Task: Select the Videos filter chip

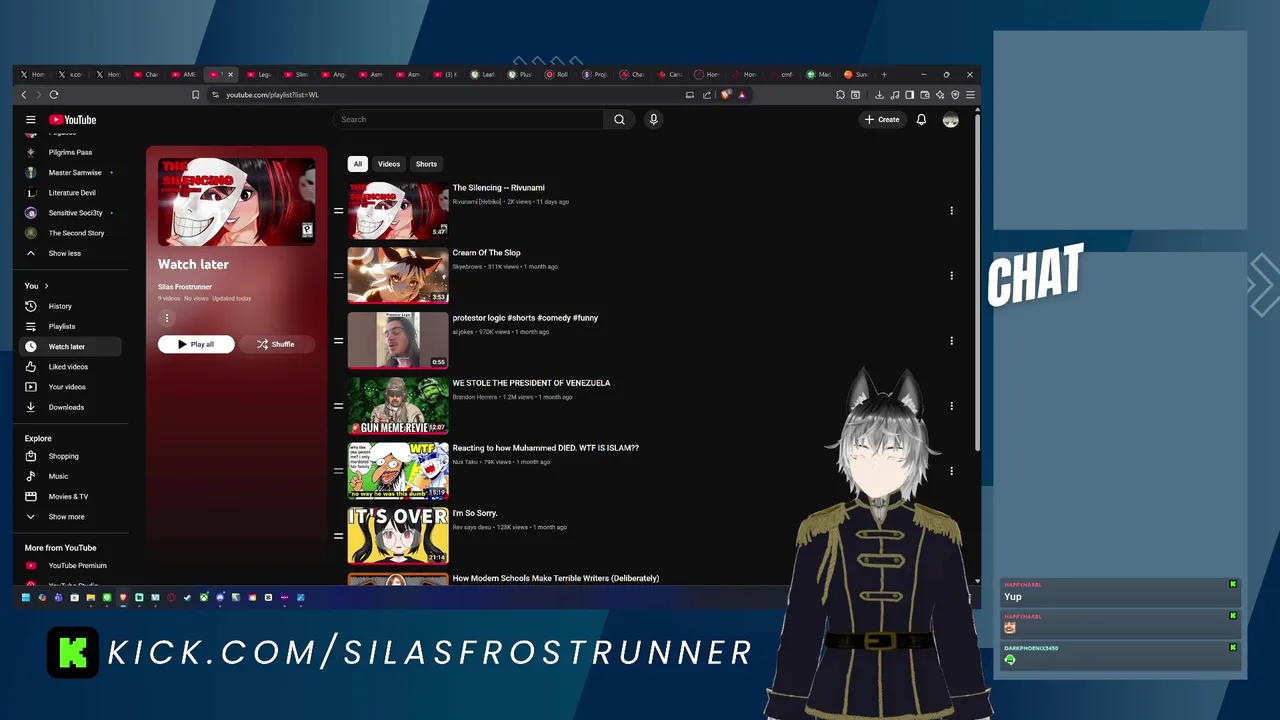Action: pos(389,164)
